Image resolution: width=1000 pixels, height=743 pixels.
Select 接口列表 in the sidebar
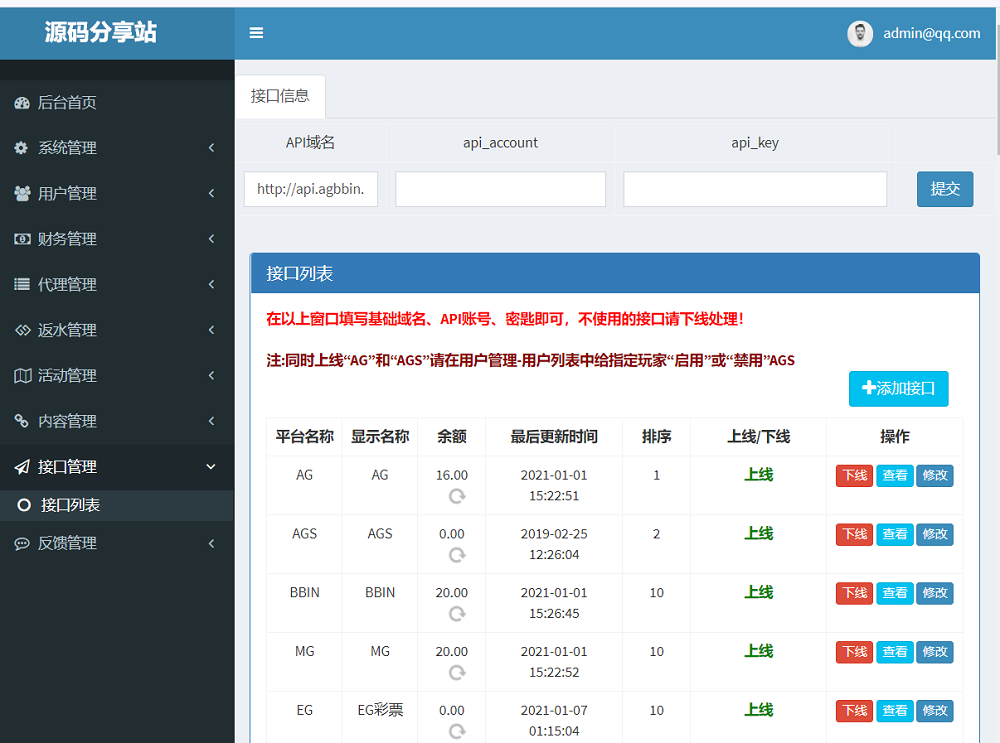coord(117,505)
